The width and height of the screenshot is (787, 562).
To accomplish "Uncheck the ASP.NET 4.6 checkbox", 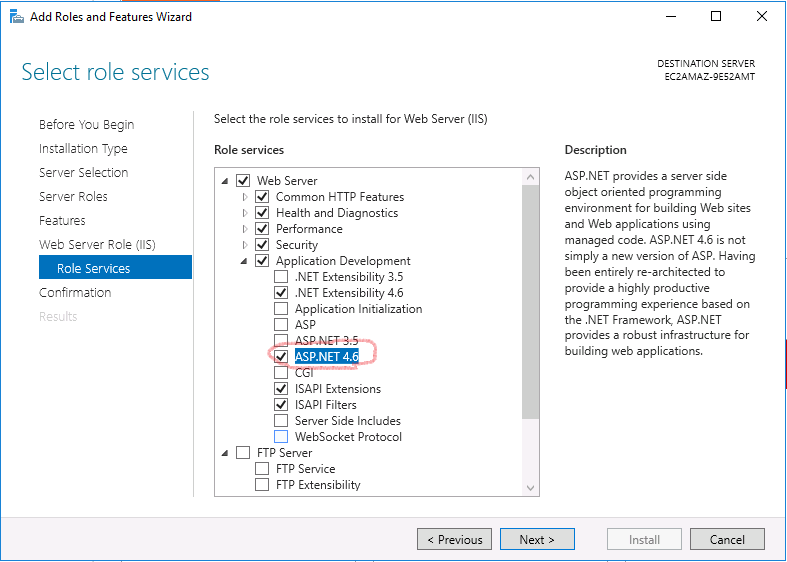I will tap(281, 357).
